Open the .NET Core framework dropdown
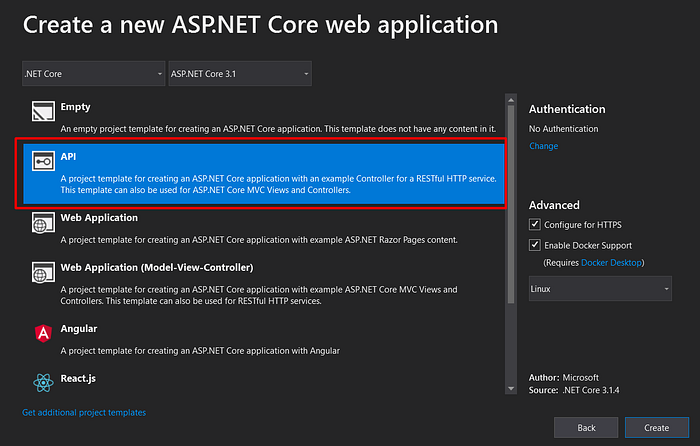 pos(93,74)
